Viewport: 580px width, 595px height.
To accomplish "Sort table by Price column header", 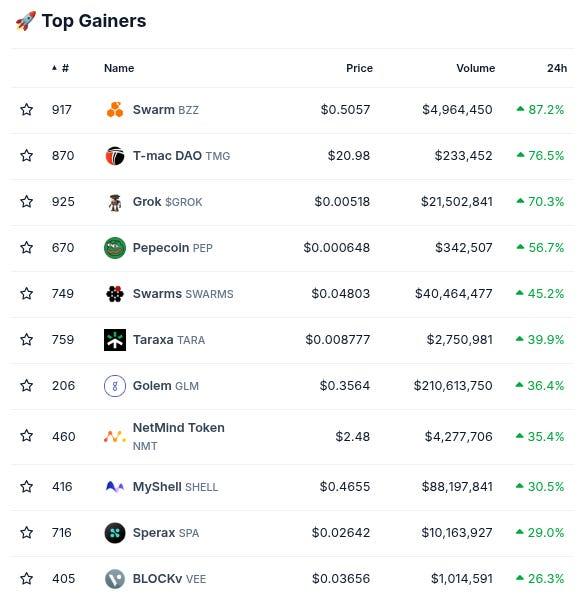I will coord(359,68).
